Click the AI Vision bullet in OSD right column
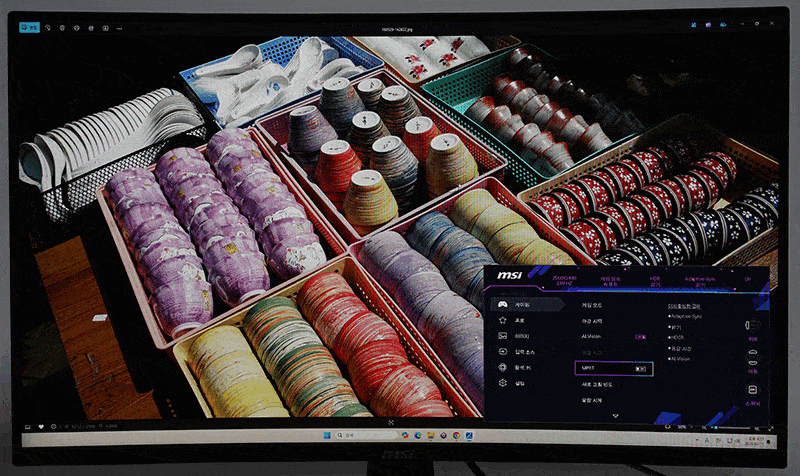Screen dimensions: 800x476 click(679, 359)
